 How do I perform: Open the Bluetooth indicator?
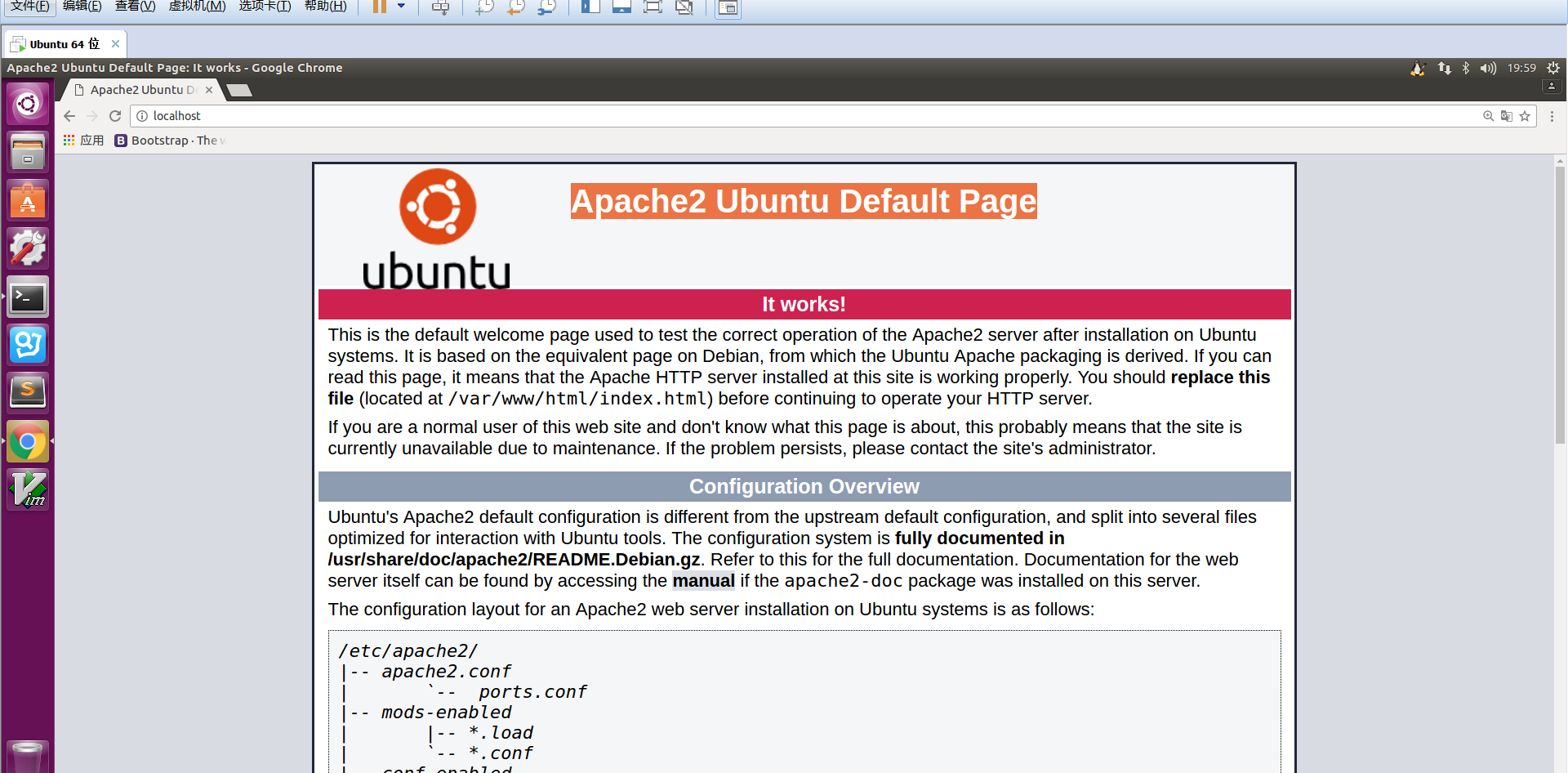coord(1466,69)
